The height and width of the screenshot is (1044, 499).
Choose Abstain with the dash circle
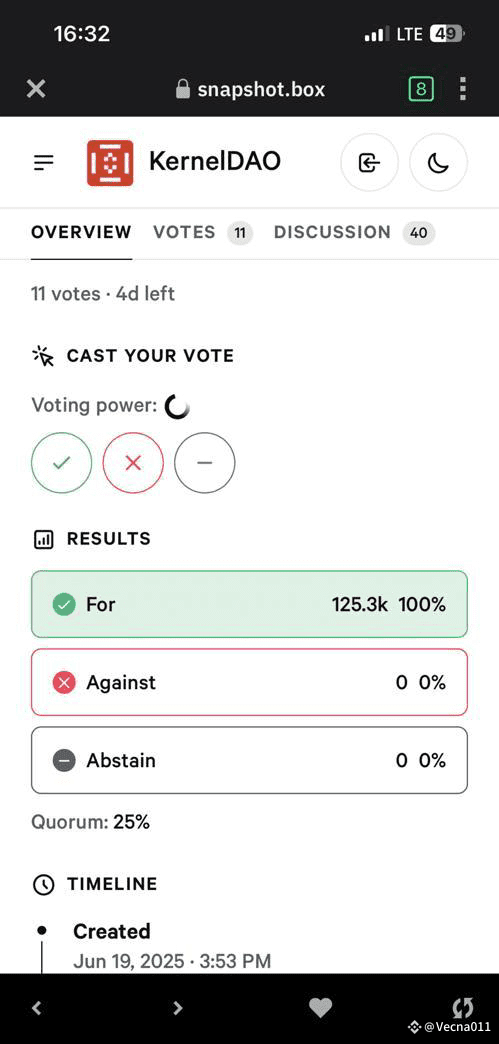point(205,463)
